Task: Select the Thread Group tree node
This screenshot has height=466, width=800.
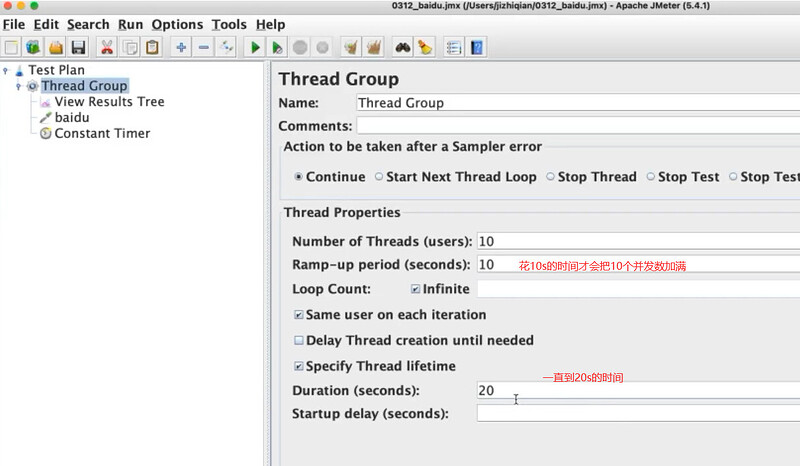Action: (x=84, y=86)
